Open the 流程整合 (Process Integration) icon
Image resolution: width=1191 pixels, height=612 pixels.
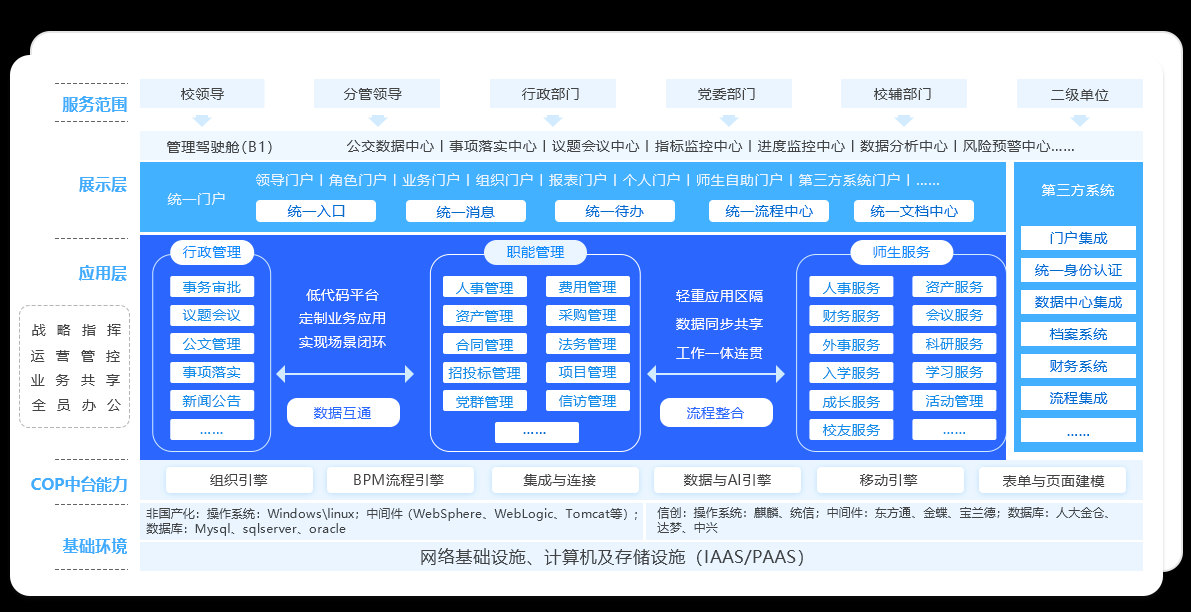pyautogui.click(x=716, y=412)
